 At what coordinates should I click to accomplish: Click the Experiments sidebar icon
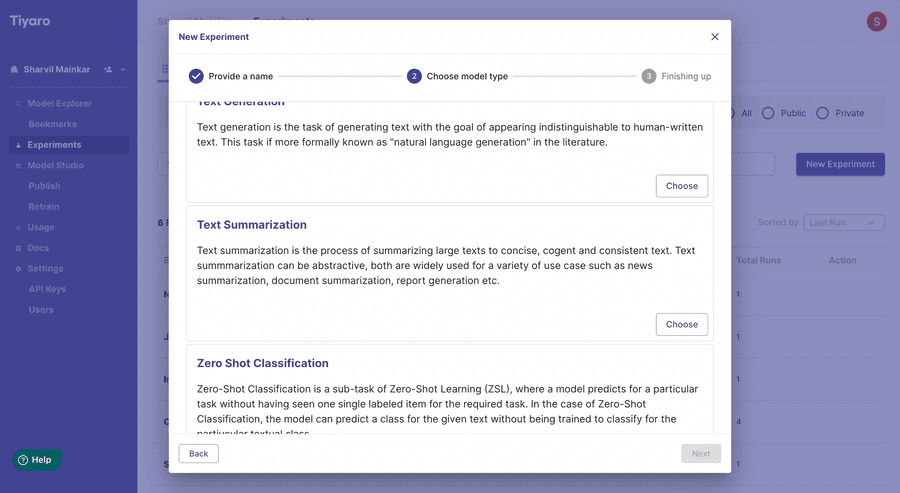(18, 145)
